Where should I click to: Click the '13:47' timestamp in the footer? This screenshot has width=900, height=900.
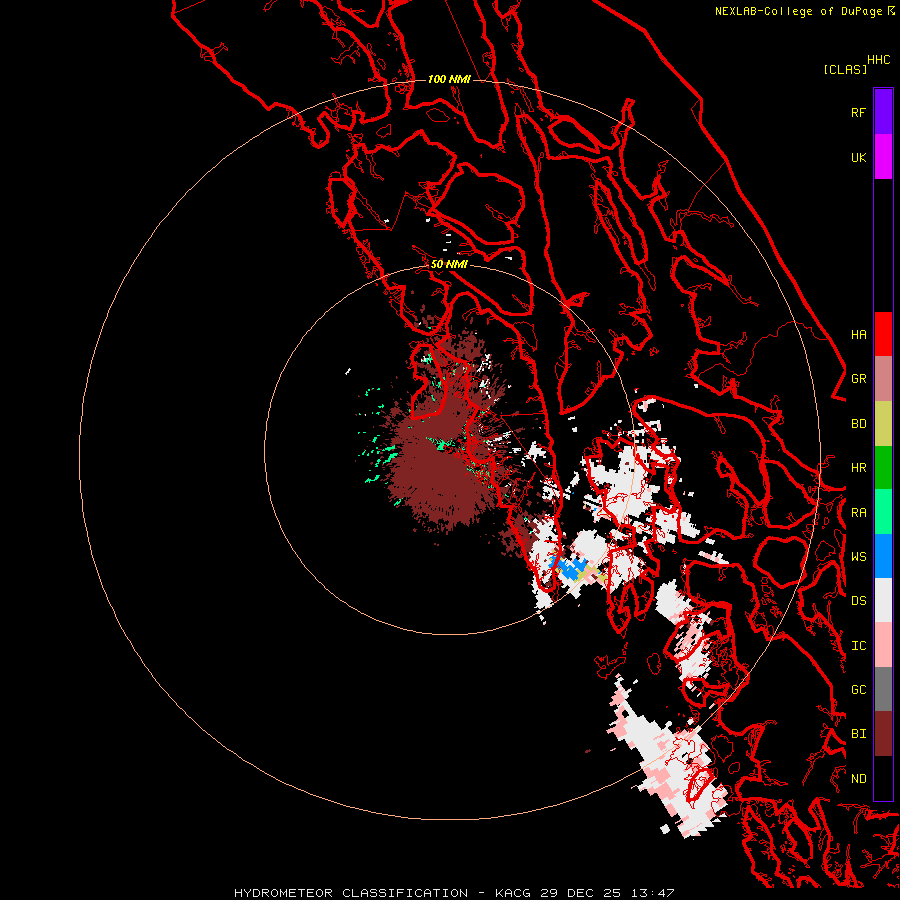click(652, 893)
